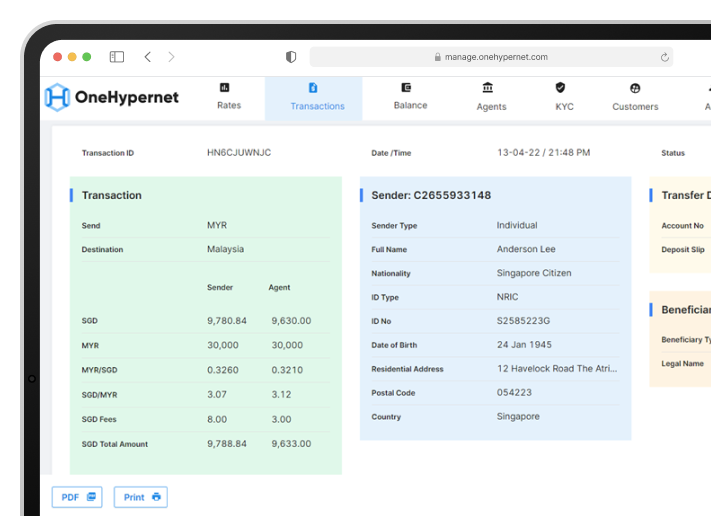Viewport: 711px width, 516px height.
Task: Select sender SGD fees 8.00
Action: [217, 419]
